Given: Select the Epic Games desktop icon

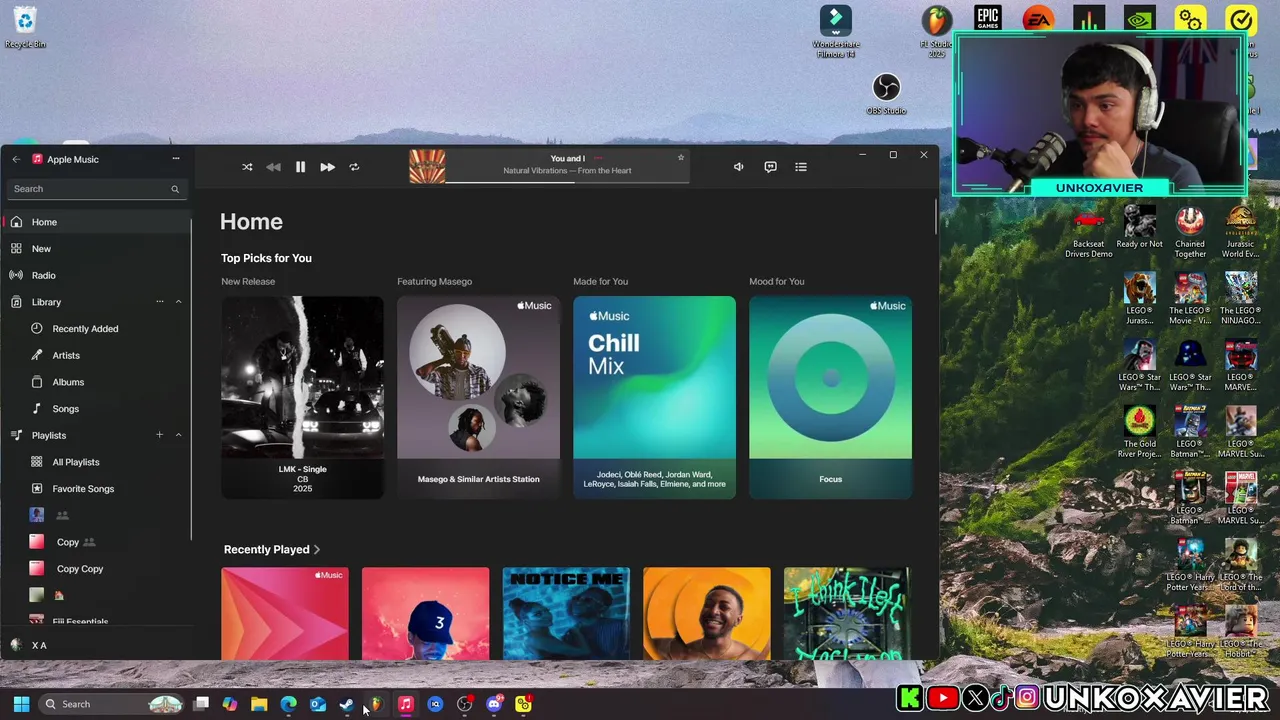Looking at the screenshot, I should point(987,19).
